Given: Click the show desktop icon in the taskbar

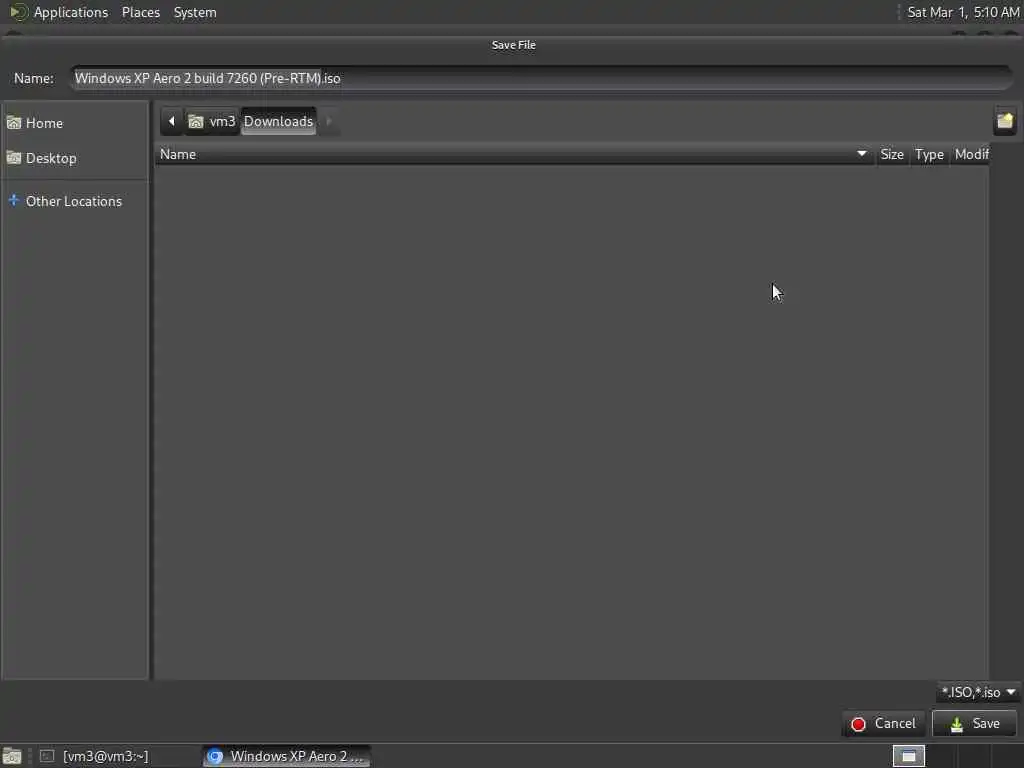Looking at the screenshot, I should coord(12,757).
